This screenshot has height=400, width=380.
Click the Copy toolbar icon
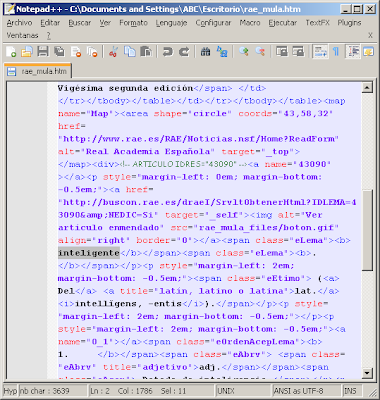130,52
